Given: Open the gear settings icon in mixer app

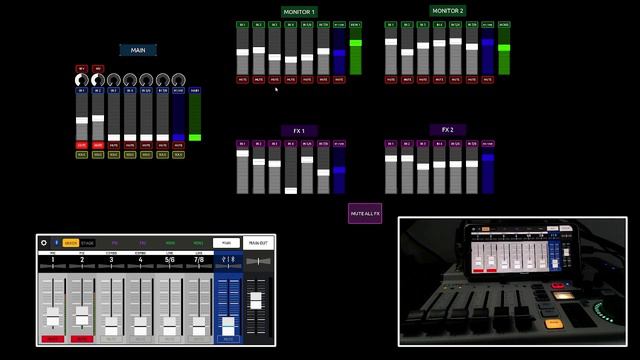Looking at the screenshot, I should click(44, 243).
